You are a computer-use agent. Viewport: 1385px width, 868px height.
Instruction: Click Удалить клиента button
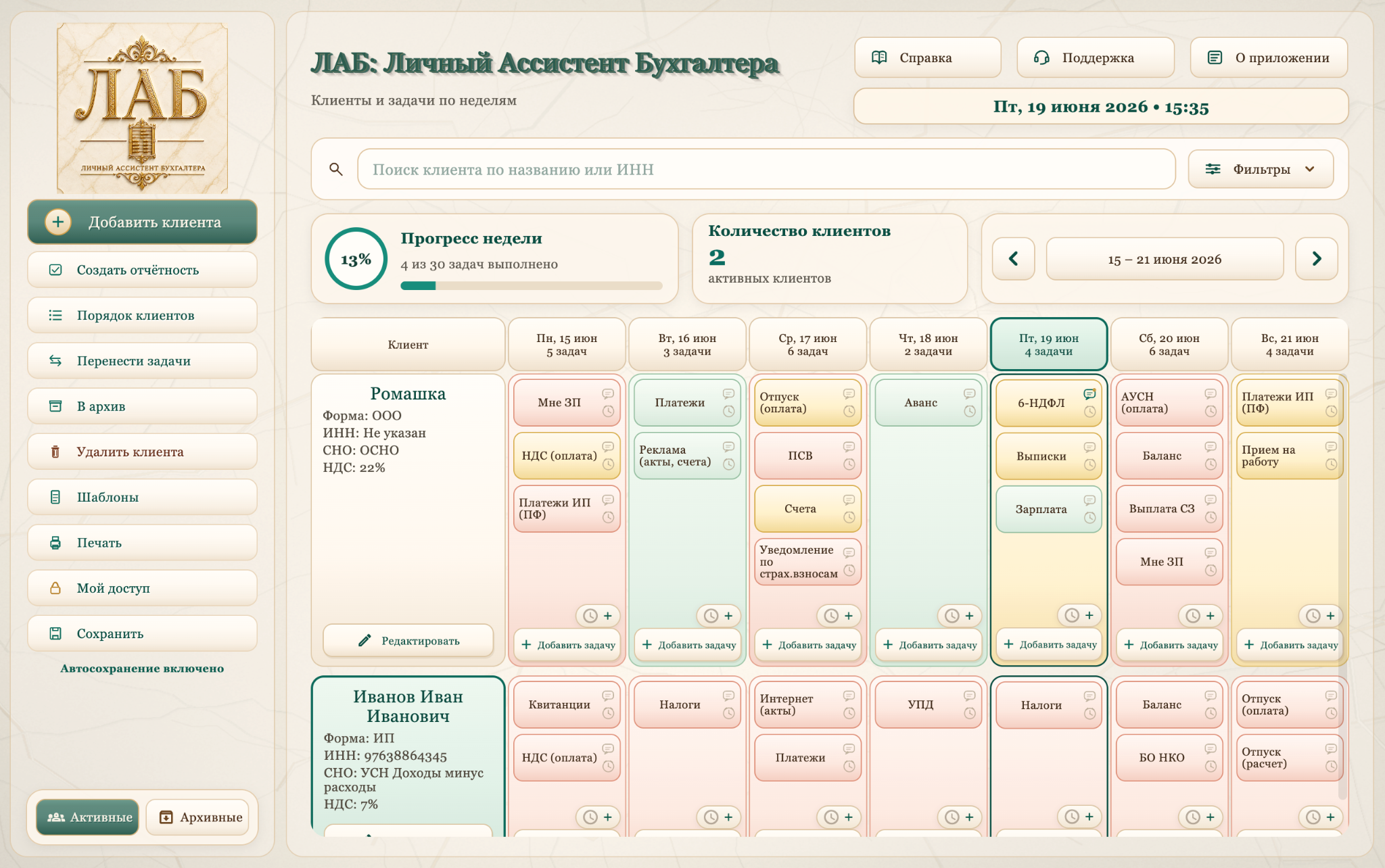(142, 452)
